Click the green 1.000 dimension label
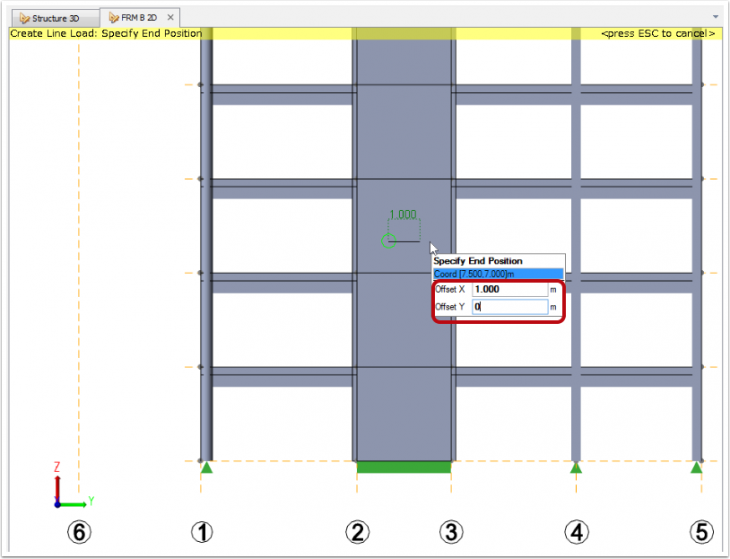 [403, 215]
